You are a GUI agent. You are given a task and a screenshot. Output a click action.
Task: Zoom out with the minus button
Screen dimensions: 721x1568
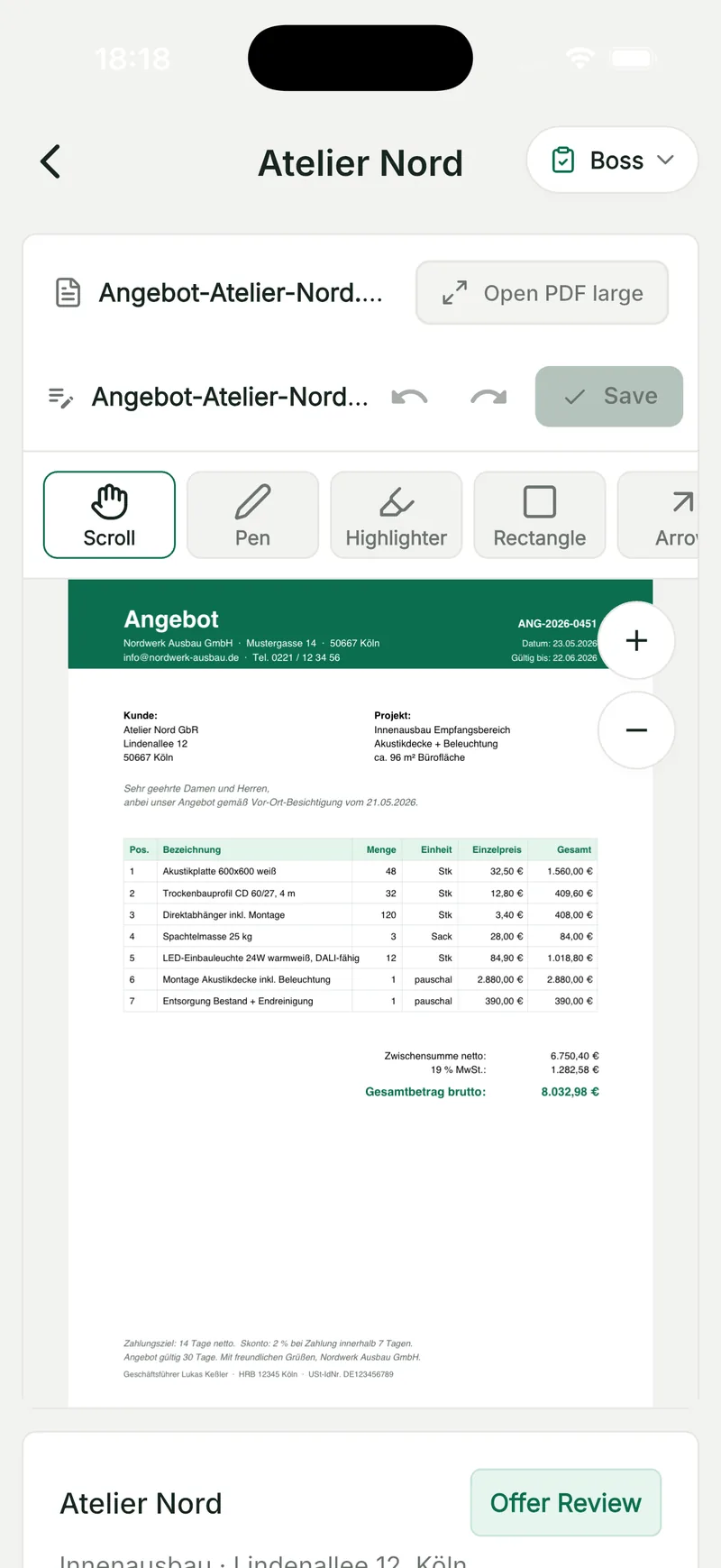tap(636, 730)
